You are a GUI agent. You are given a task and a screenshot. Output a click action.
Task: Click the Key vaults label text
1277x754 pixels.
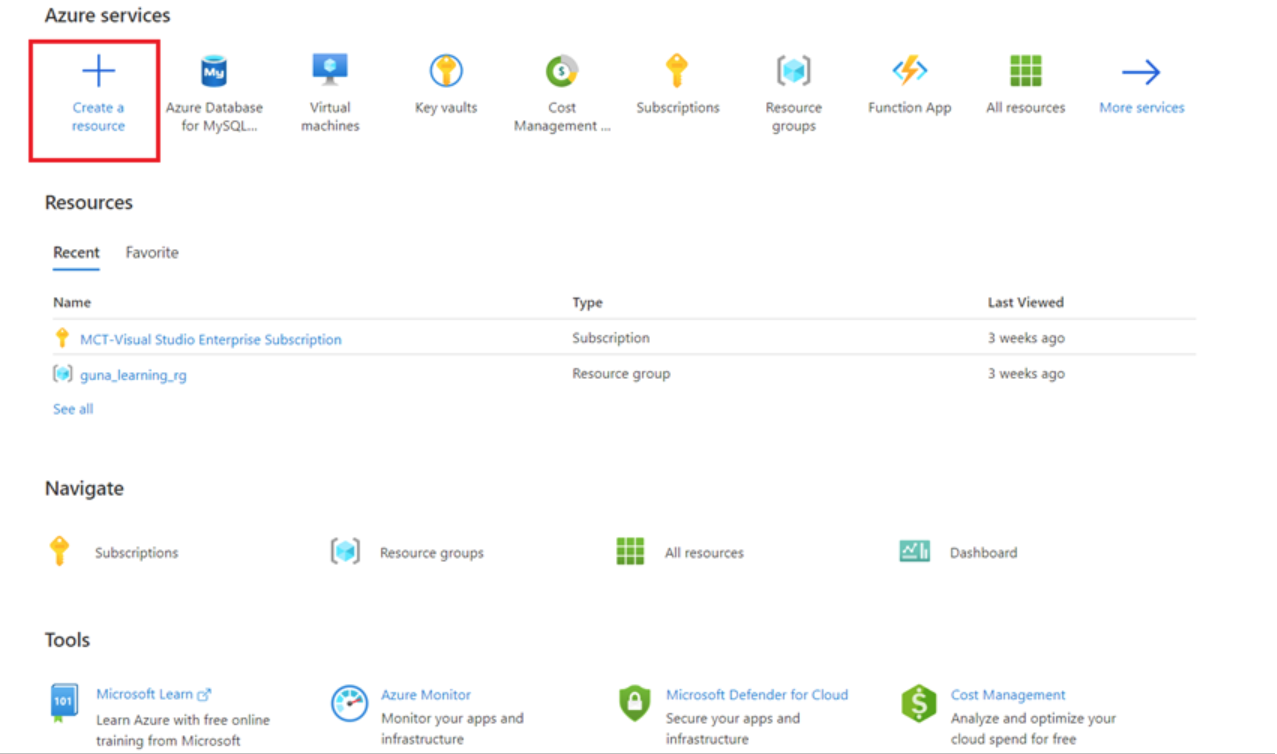446,107
